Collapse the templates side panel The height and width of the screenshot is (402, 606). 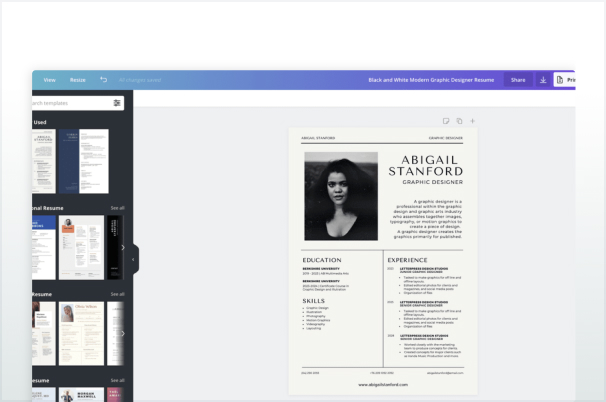click(x=134, y=260)
